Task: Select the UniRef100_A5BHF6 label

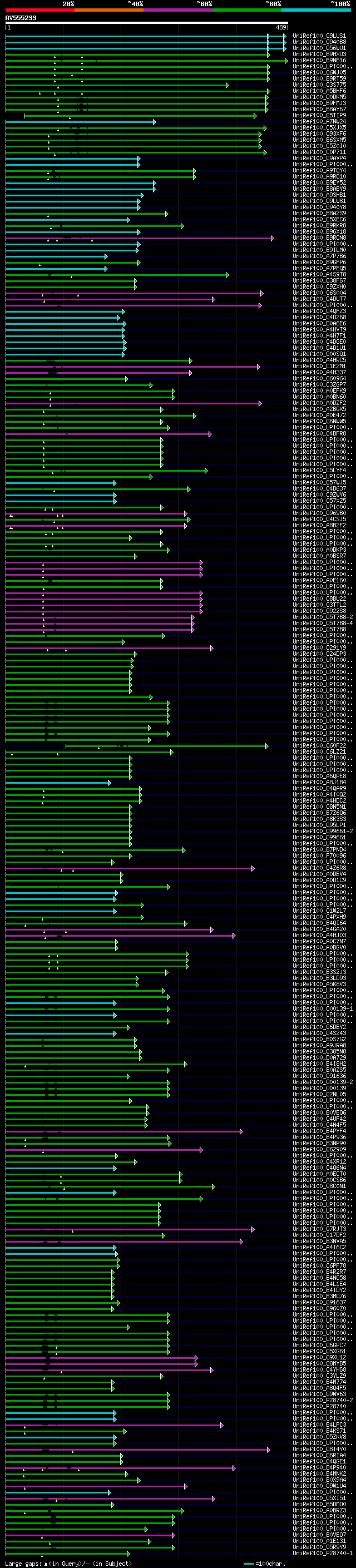Action: point(319,91)
